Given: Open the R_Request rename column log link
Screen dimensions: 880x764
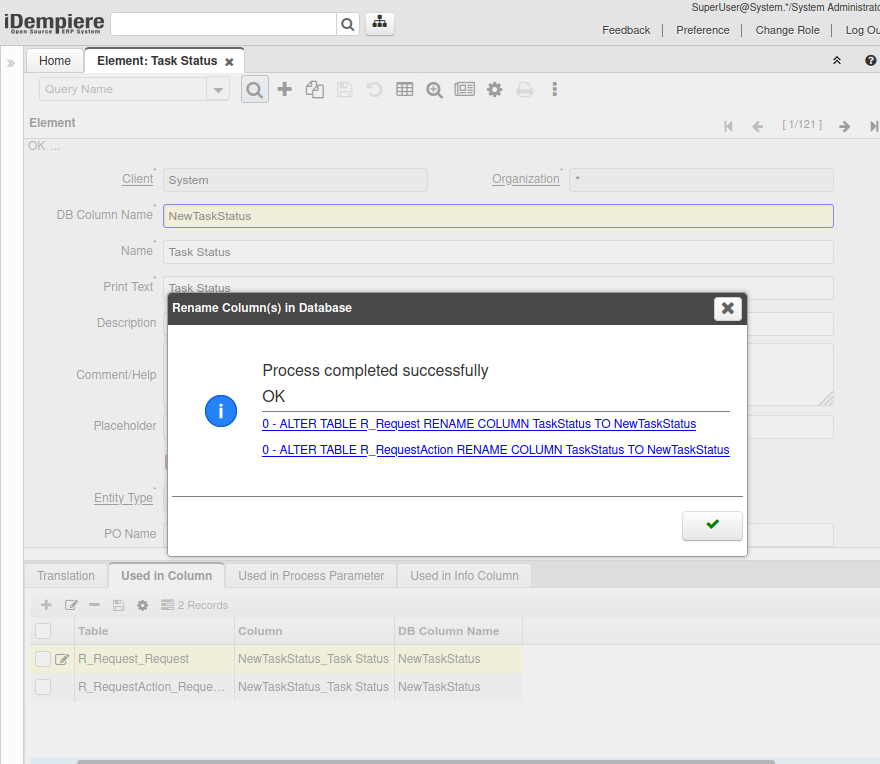Looking at the screenshot, I should [479, 424].
